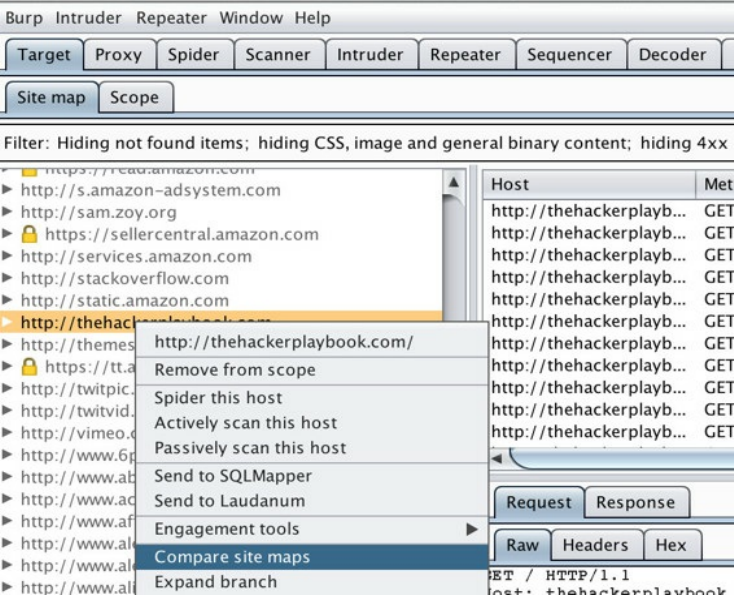Expand the sellercentral.amazon.com tree node
Viewport: 734px width, 595px height.
(x=7, y=234)
